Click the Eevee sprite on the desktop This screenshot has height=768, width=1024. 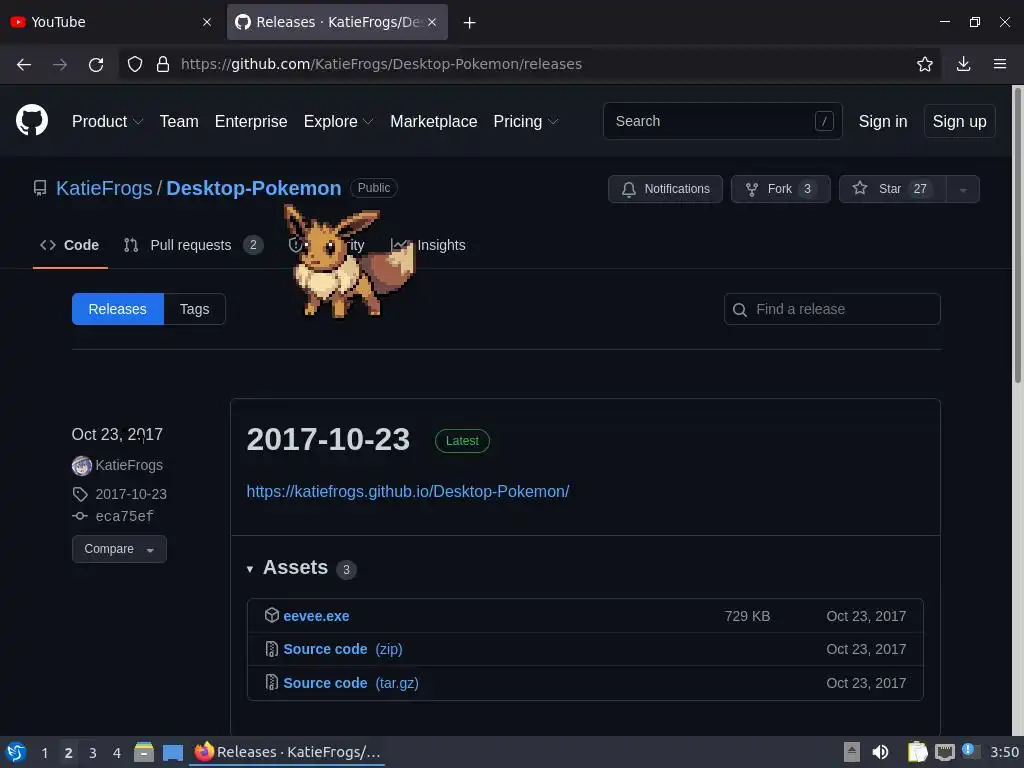pyautogui.click(x=348, y=263)
